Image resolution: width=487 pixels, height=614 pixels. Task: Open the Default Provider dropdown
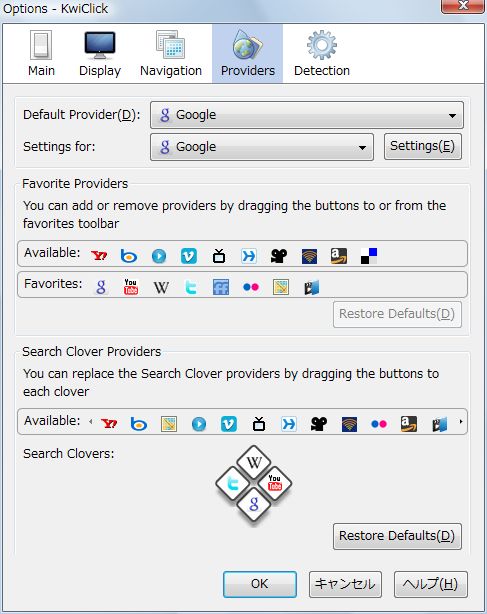coord(307,115)
